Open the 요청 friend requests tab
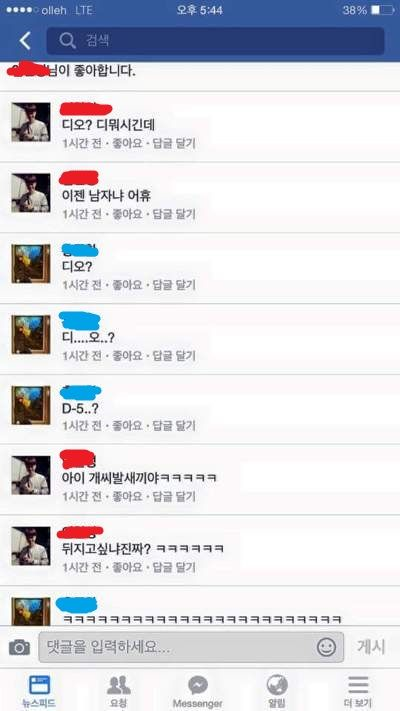400x711 pixels. [119, 692]
